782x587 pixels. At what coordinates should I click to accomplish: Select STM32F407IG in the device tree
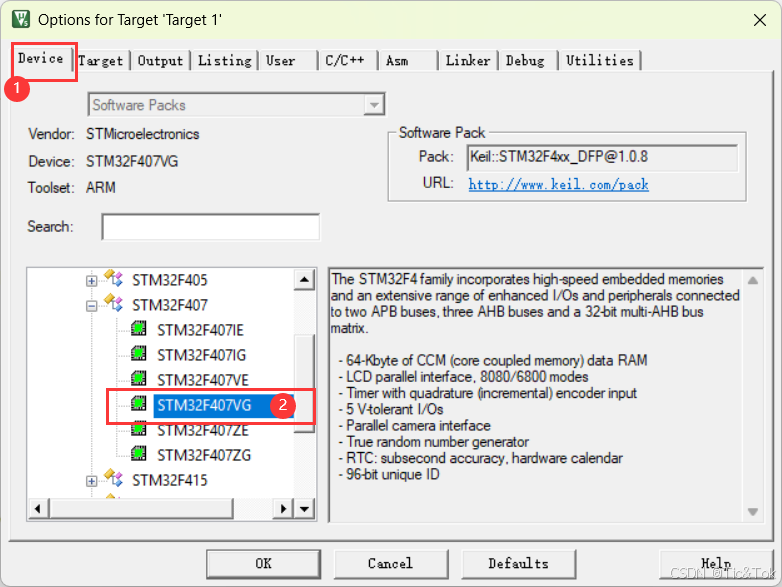click(201, 355)
